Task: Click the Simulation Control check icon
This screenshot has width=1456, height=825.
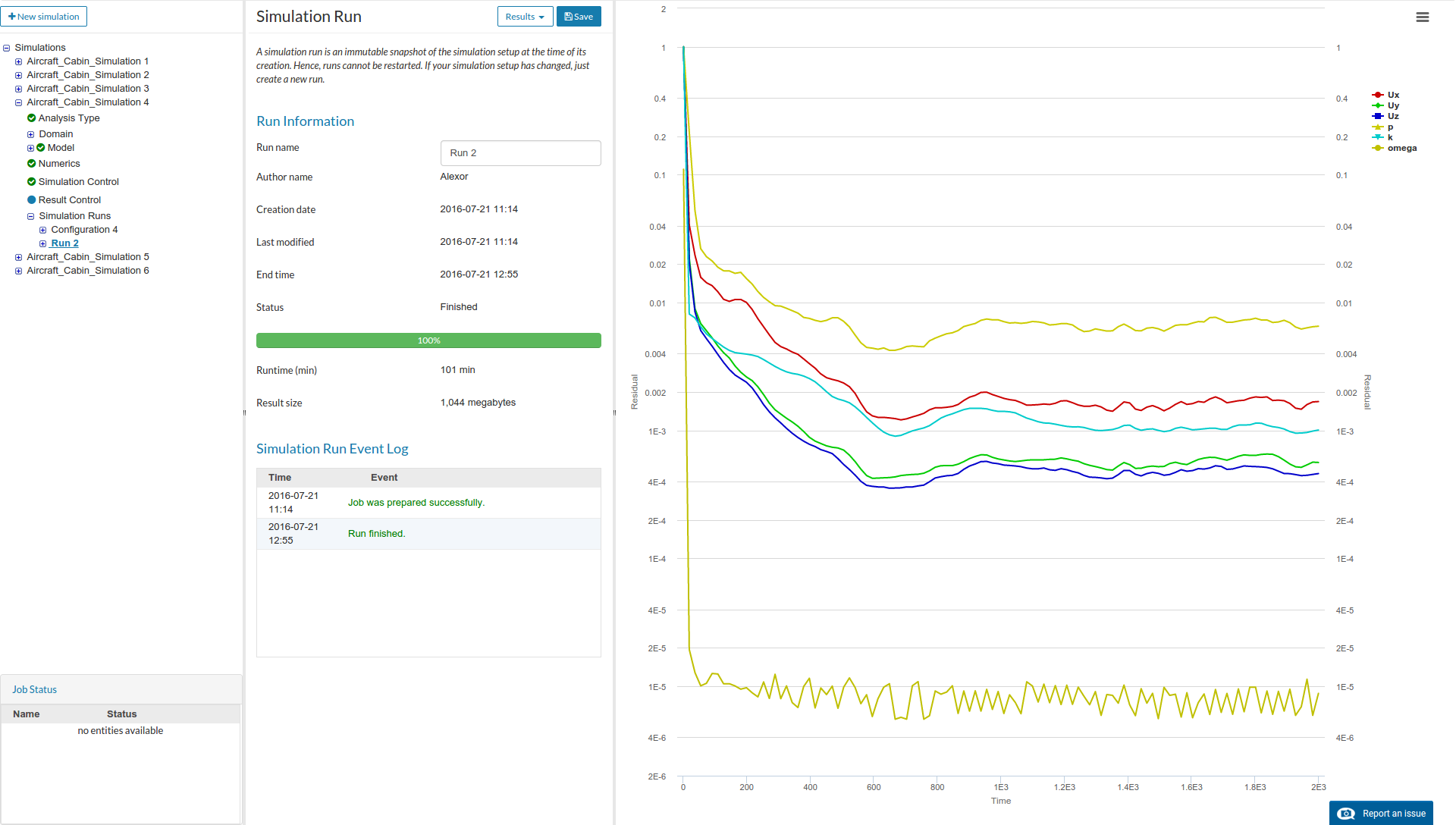Action: coord(31,181)
